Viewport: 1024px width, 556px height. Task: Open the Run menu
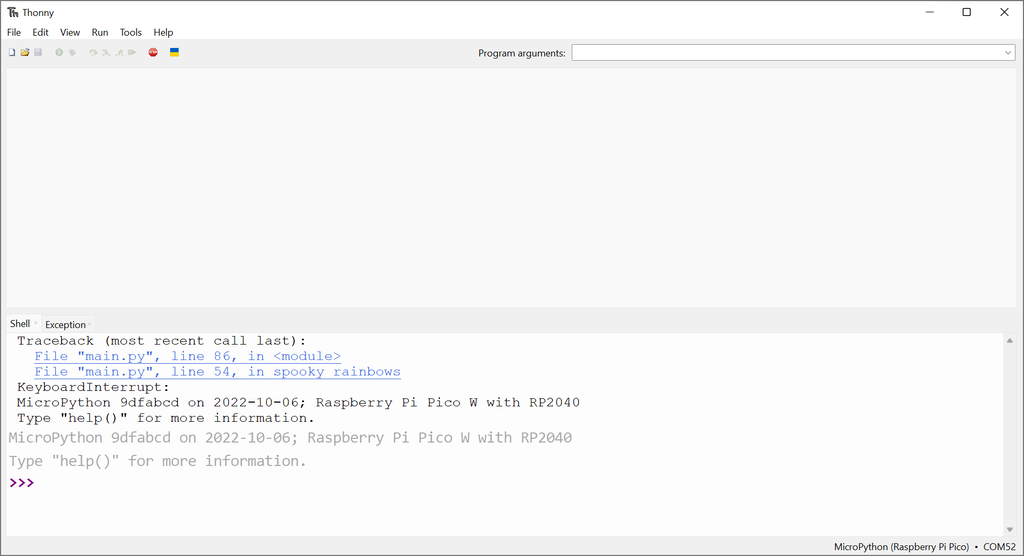(x=100, y=32)
